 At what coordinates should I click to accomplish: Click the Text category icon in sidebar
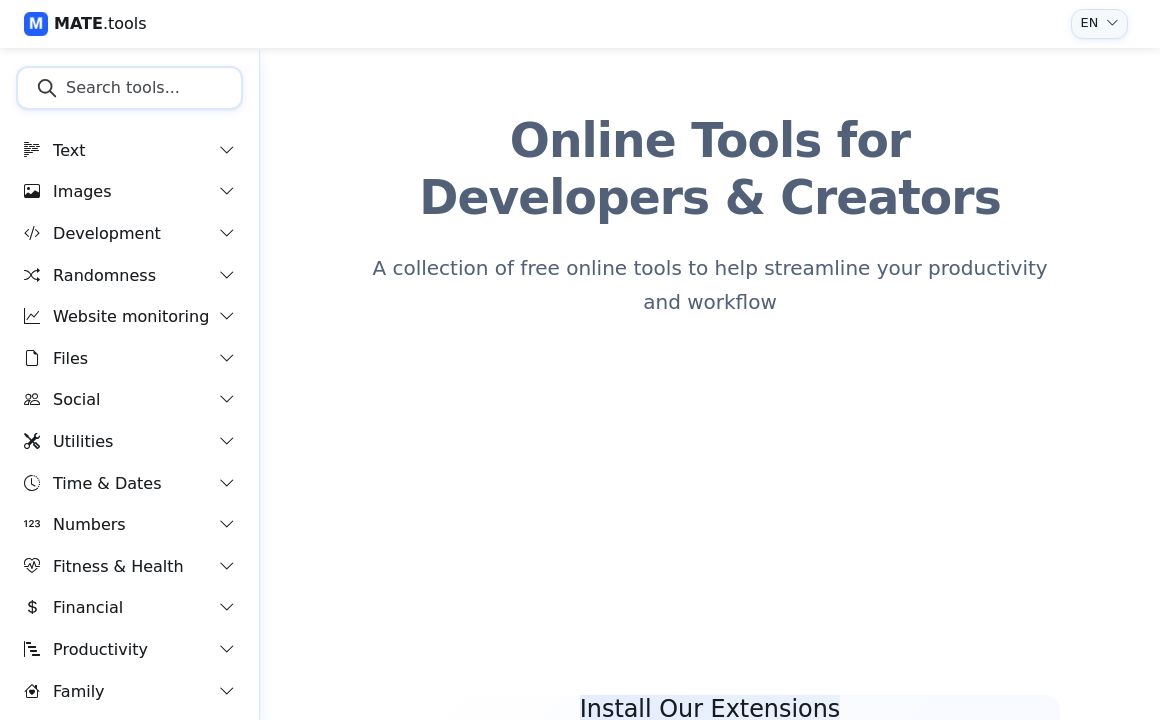32,149
